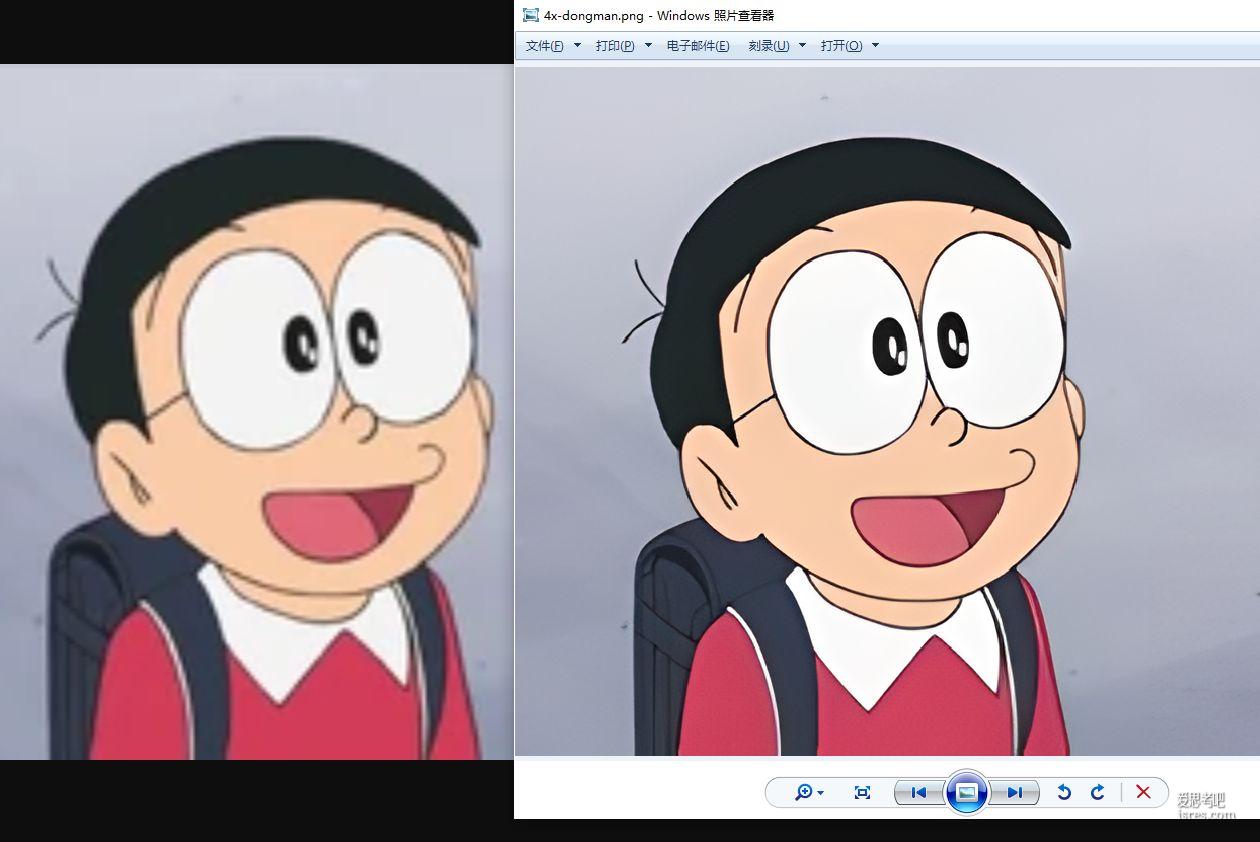Go to the next picture
The height and width of the screenshot is (842, 1260).
point(1015,792)
